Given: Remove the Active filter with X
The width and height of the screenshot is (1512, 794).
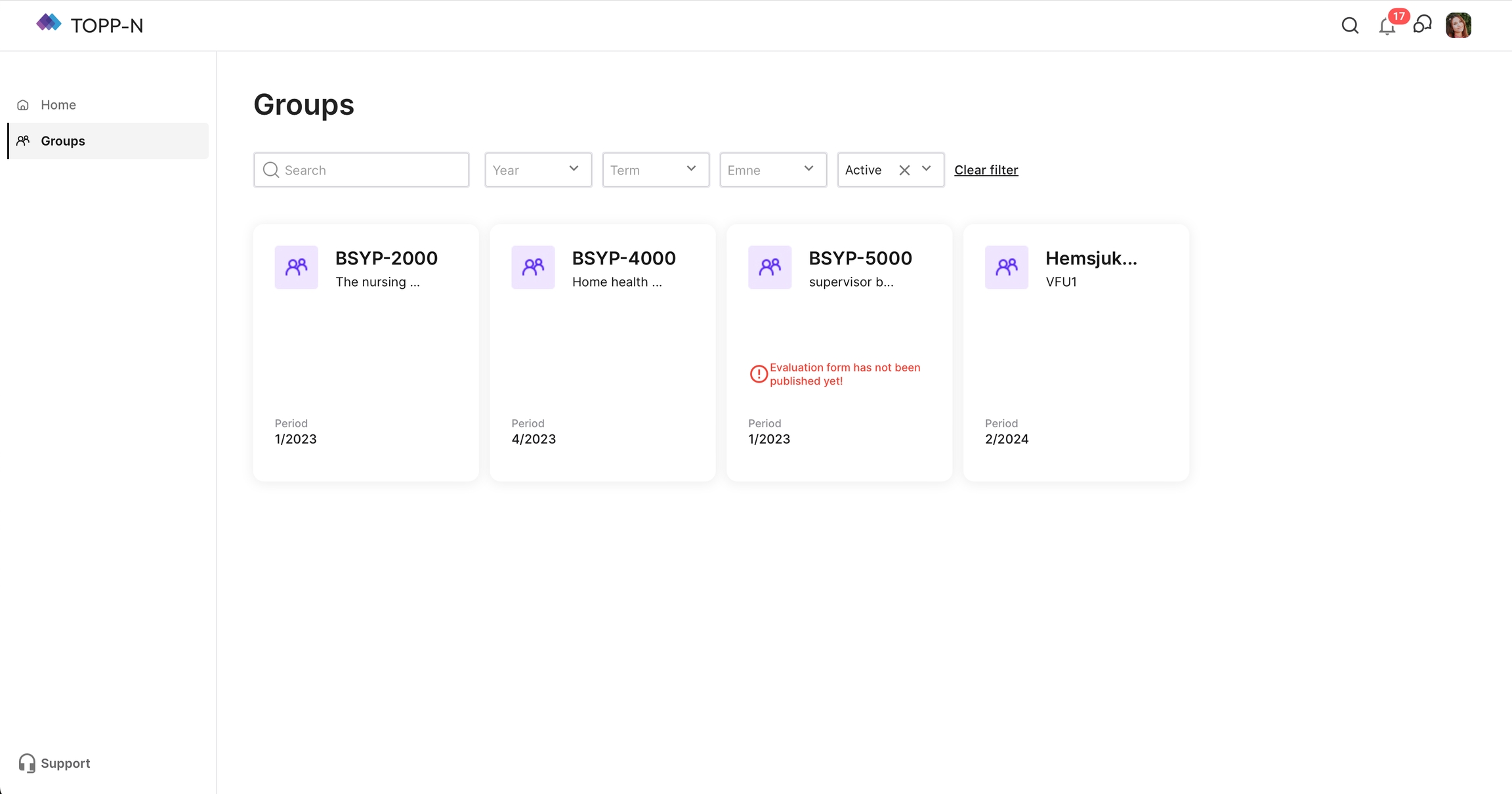Looking at the screenshot, I should click(904, 170).
